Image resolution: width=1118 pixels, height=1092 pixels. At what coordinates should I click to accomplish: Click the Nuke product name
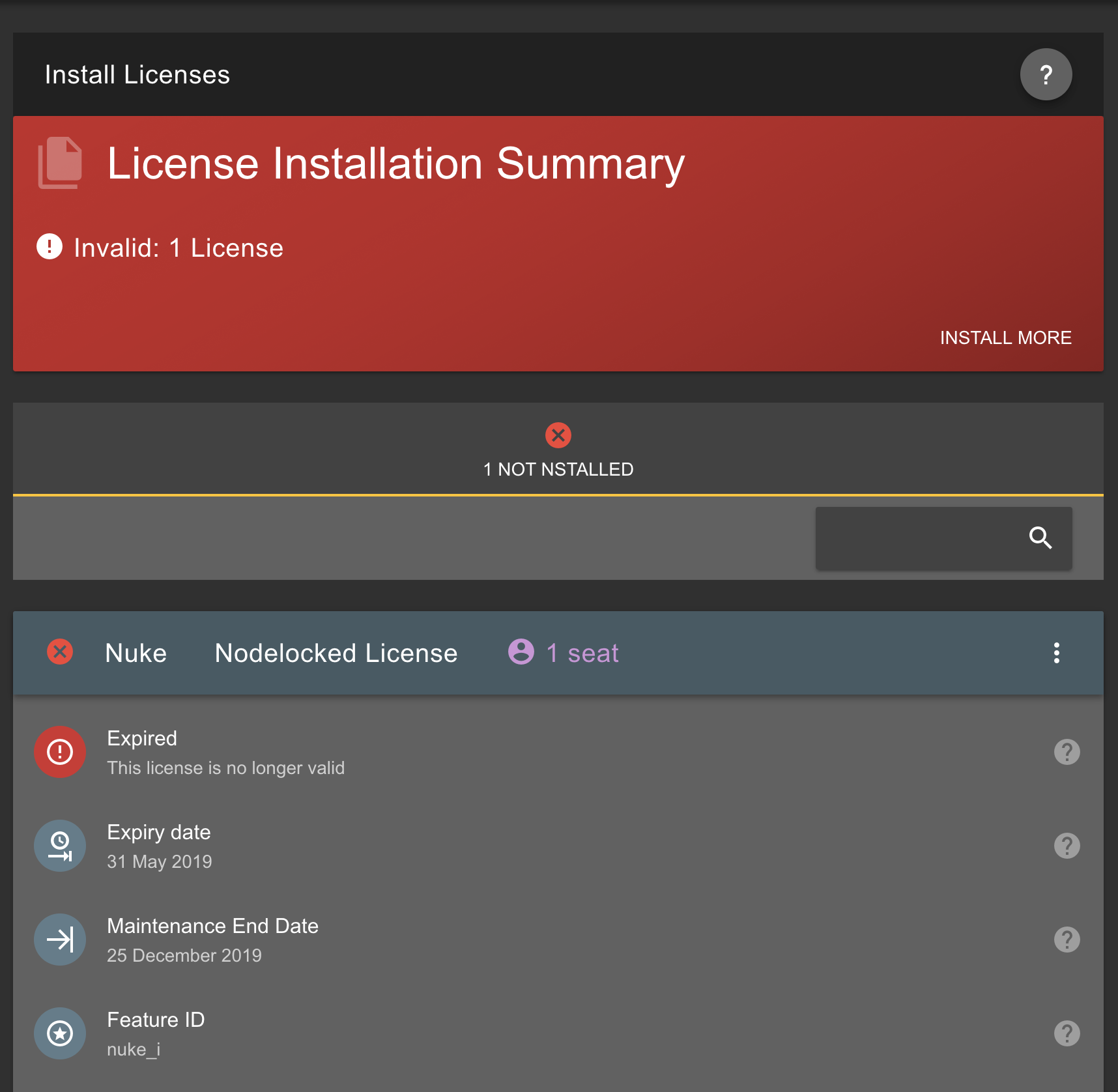[136, 653]
